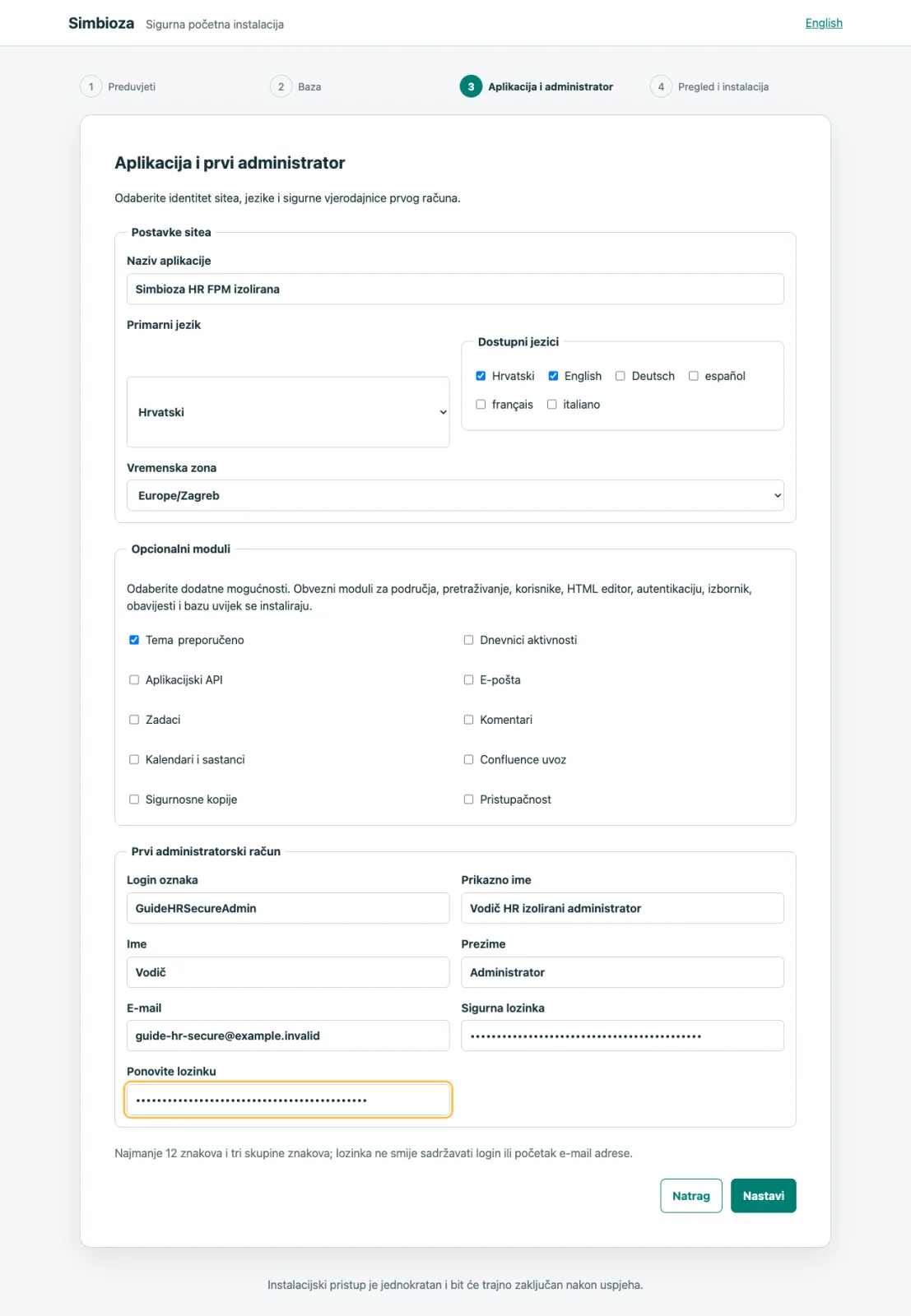Click the step 1 Preduvjeti circle
Screen dimensions: 911x1316
point(91,86)
